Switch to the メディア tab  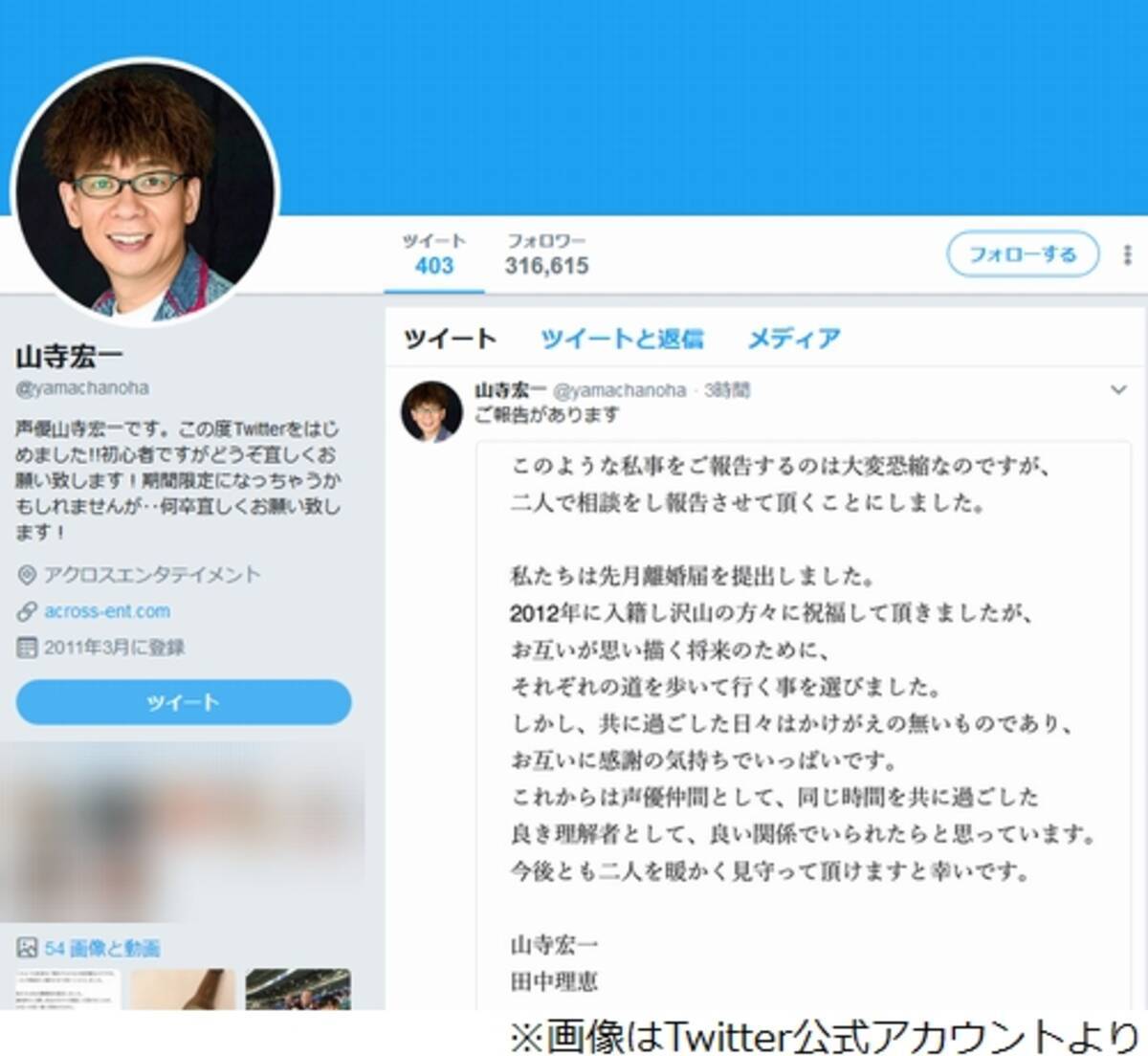point(794,339)
